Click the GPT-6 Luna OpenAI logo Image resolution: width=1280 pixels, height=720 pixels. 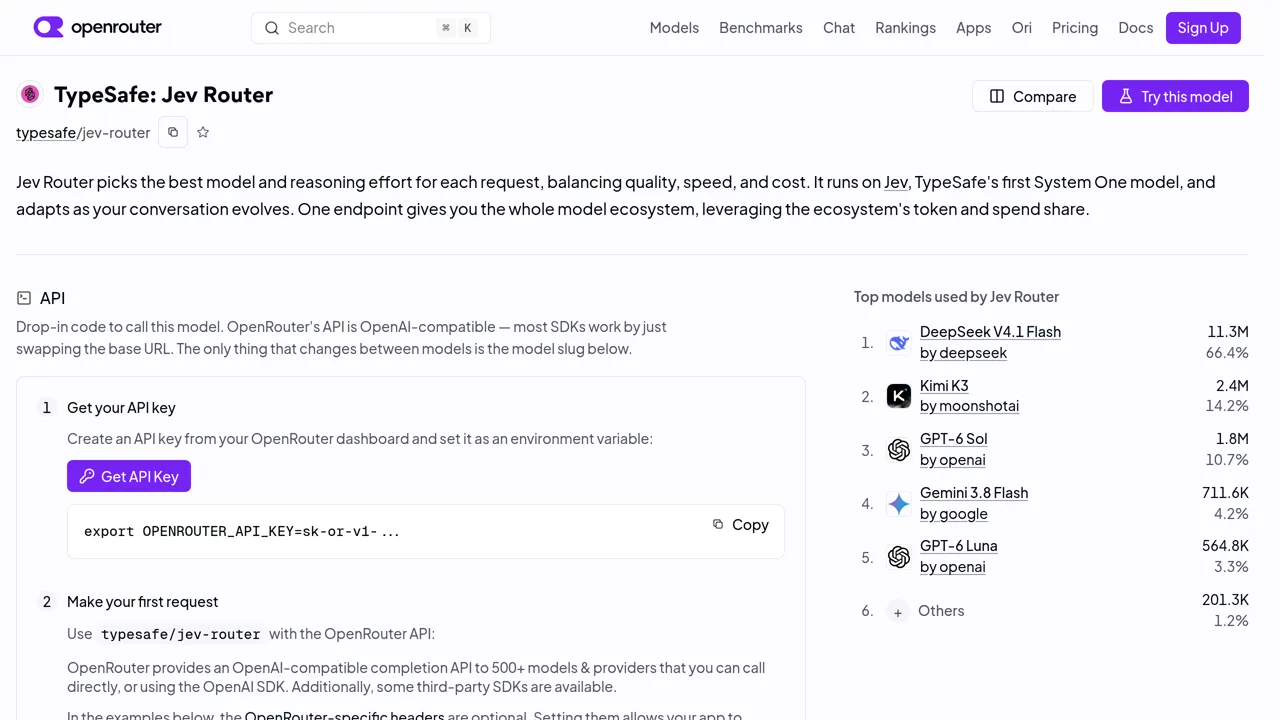[899, 557]
